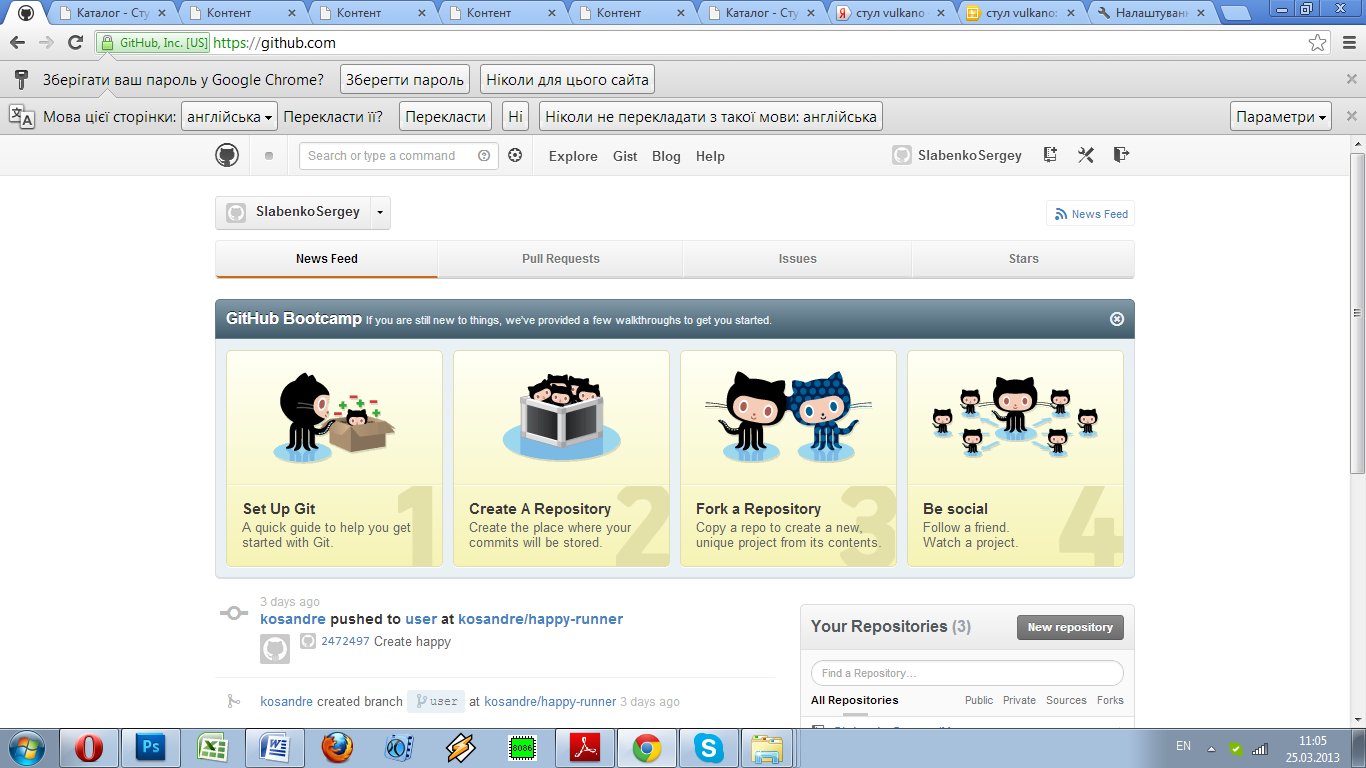Open Adobe Reader from the taskbar
Viewport: 1366px width, 768px height.
(x=585, y=747)
